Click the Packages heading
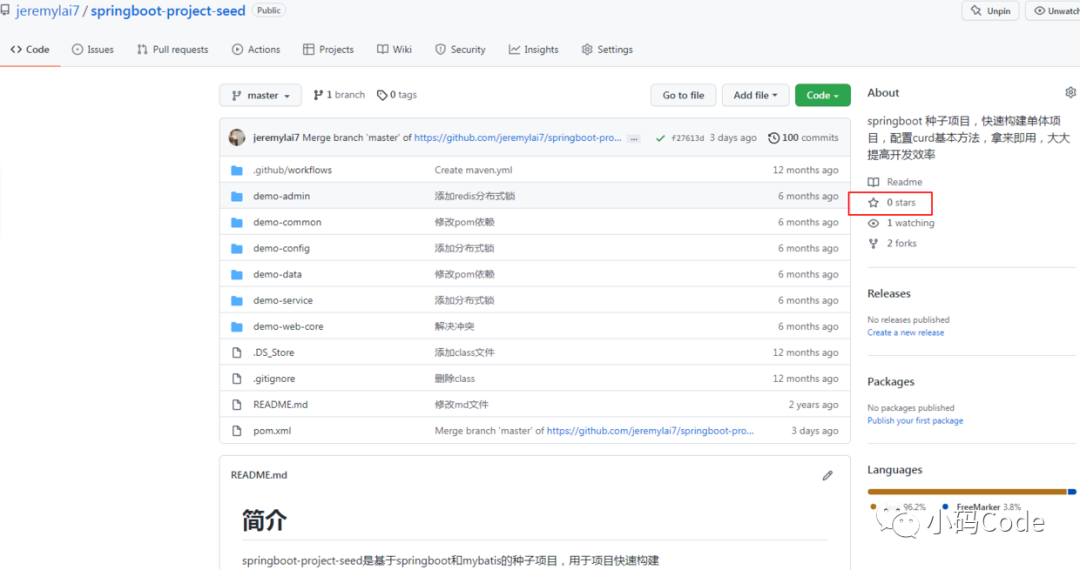1080x570 pixels. 891,382
